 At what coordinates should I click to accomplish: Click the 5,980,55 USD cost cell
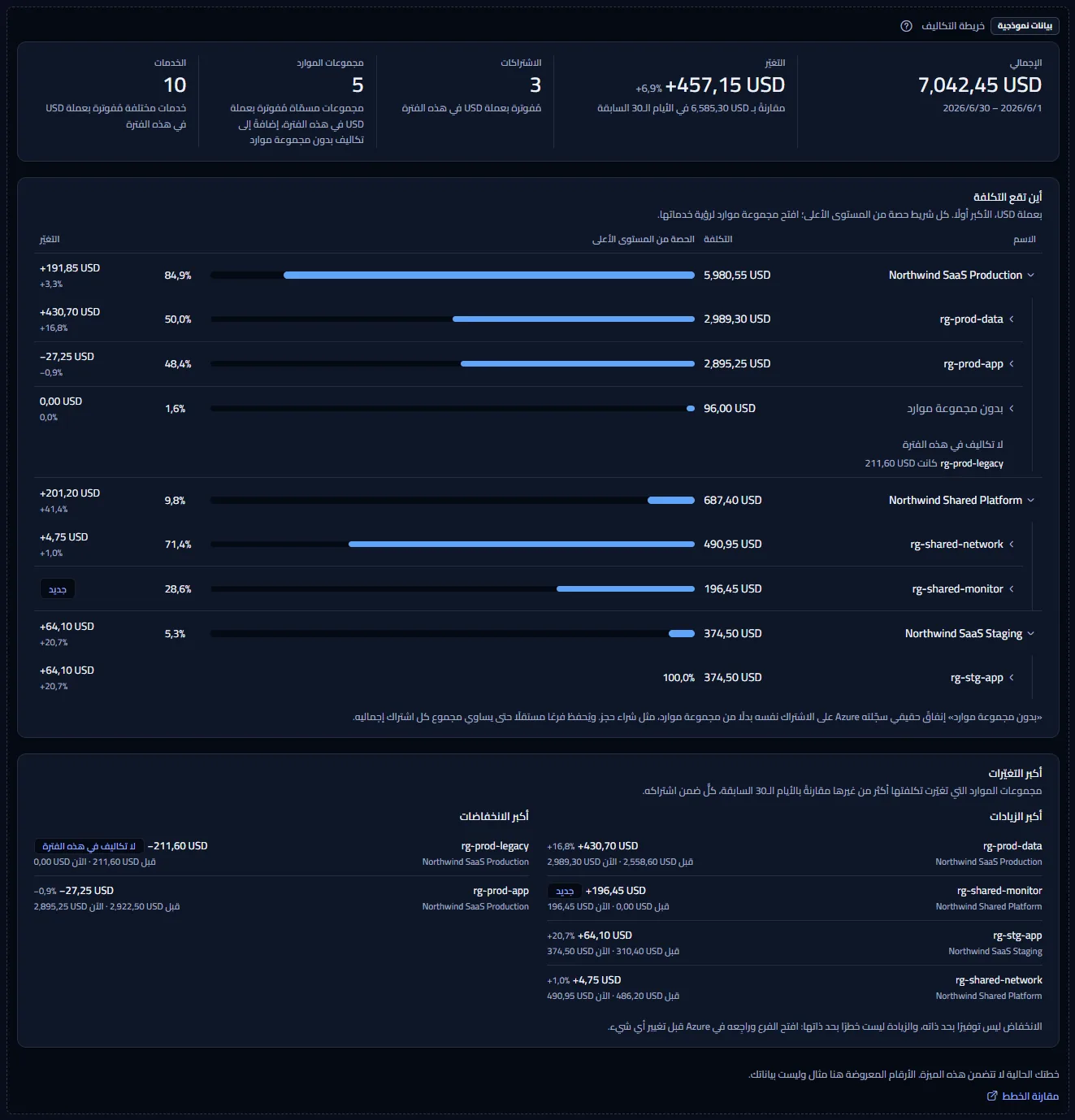coord(737,276)
